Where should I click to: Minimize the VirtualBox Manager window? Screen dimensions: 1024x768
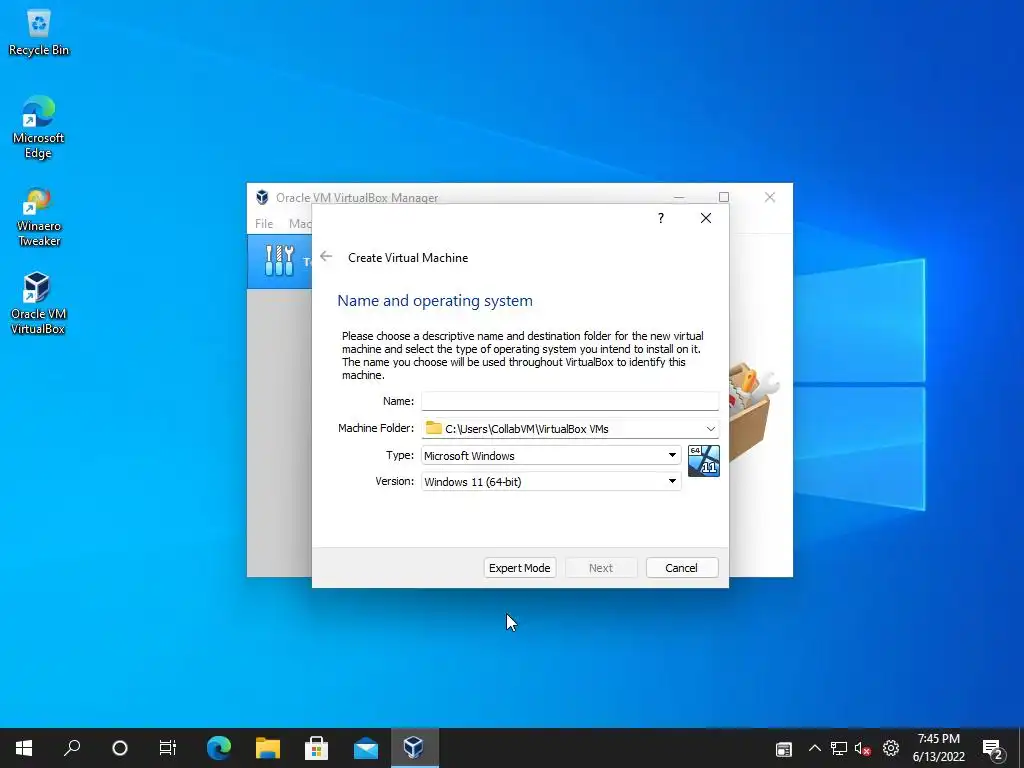pos(679,197)
